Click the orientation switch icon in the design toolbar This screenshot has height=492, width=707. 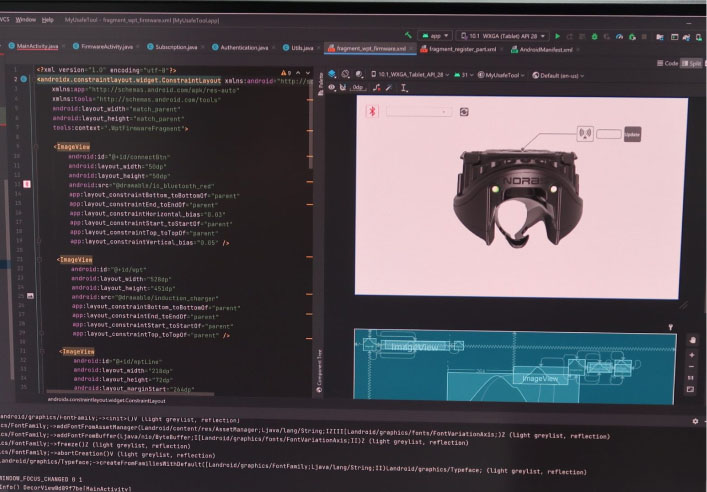[345, 74]
